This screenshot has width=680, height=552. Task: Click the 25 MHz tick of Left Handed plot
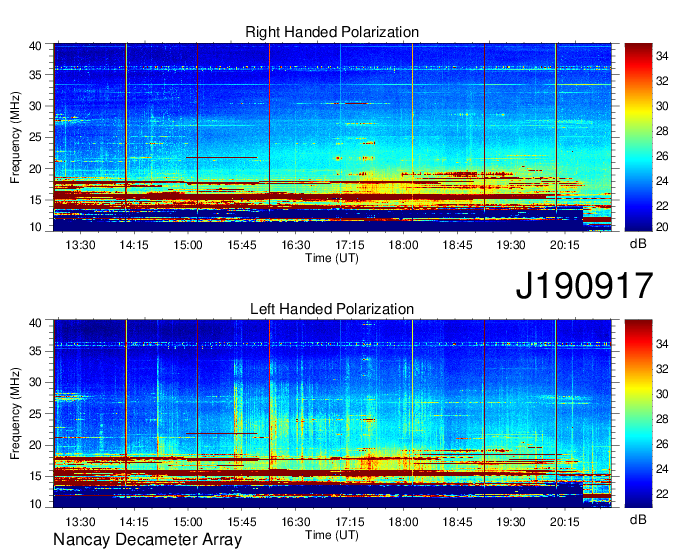(x=36, y=414)
